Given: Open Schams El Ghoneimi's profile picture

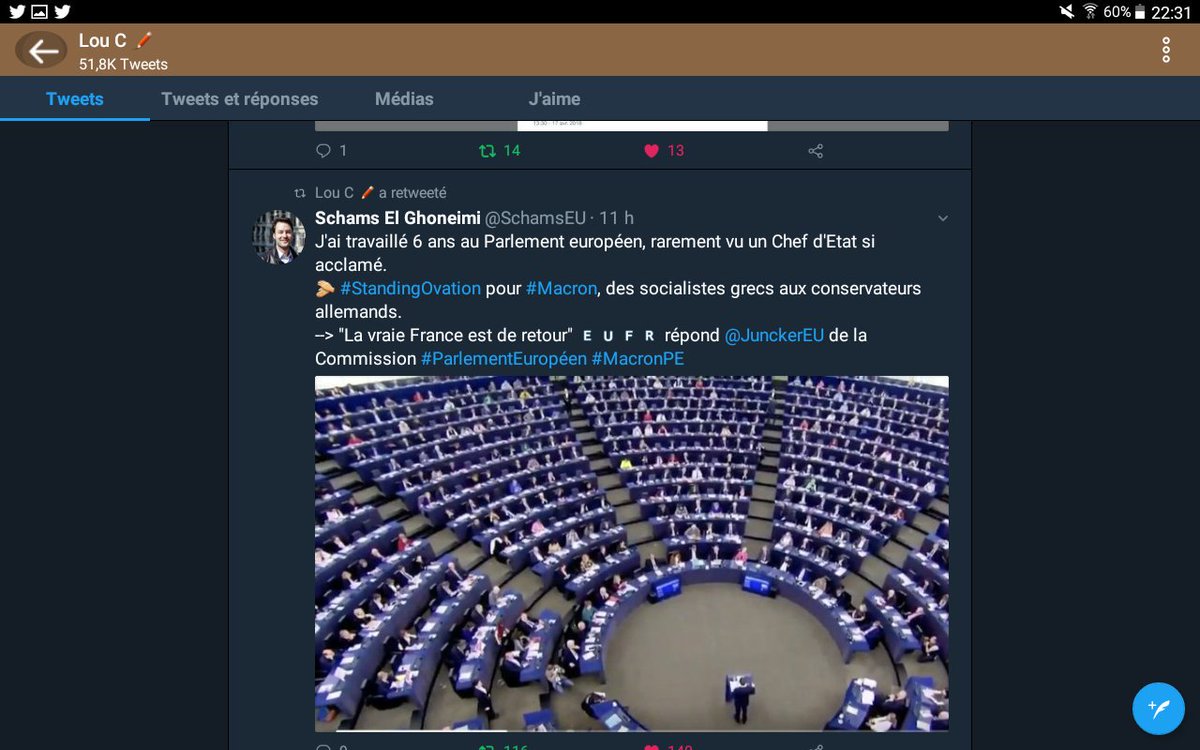Looking at the screenshot, I should tap(279, 237).
